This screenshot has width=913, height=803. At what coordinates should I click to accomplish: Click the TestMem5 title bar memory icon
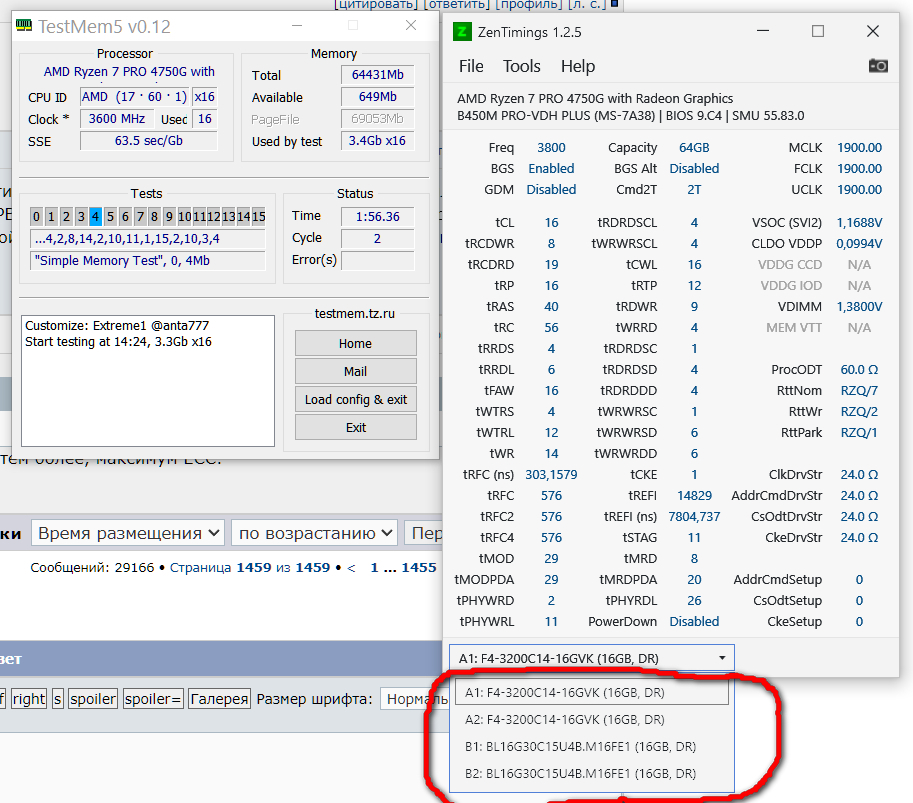pyautogui.click(x=24, y=25)
